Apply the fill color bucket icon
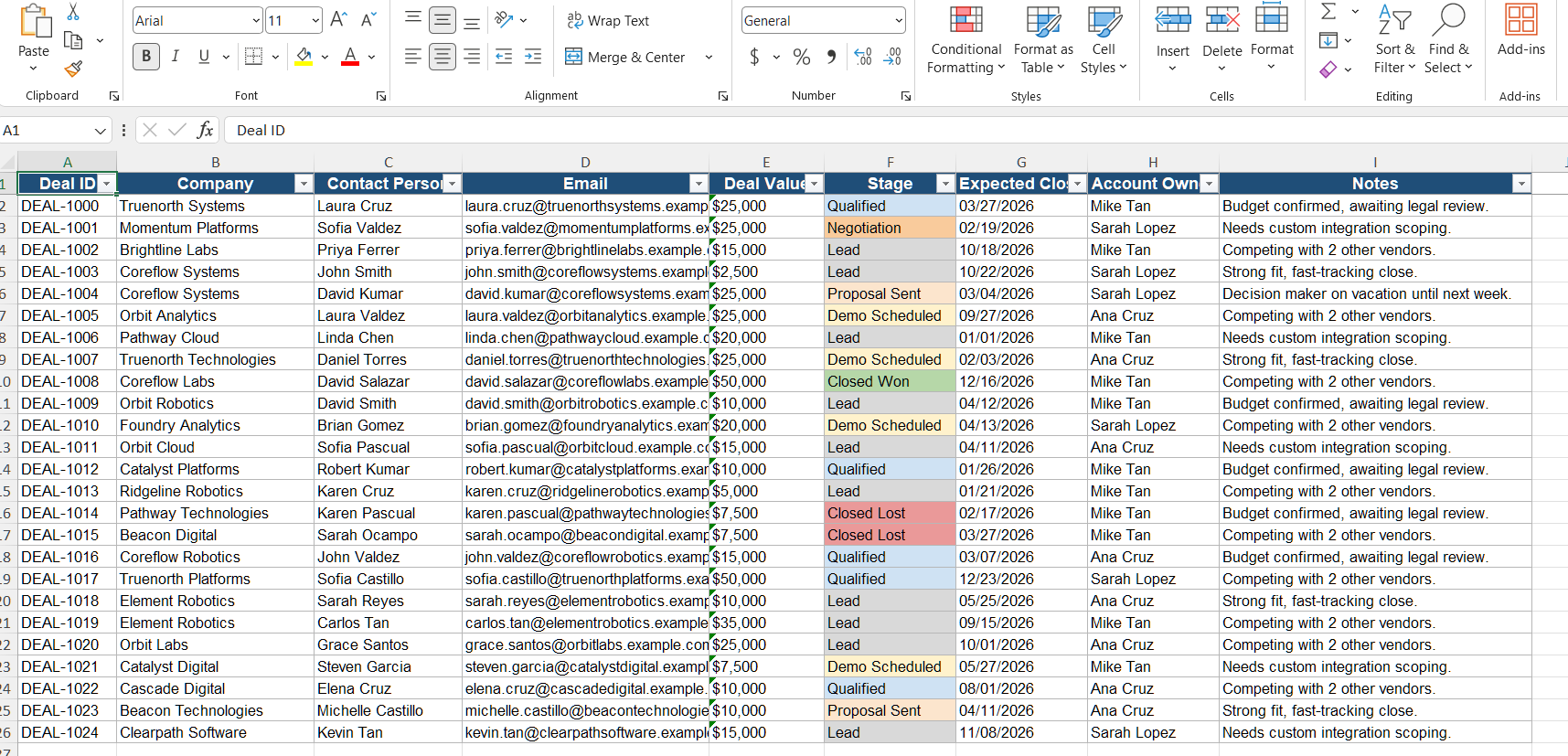This screenshot has width=1568, height=756. [x=304, y=57]
